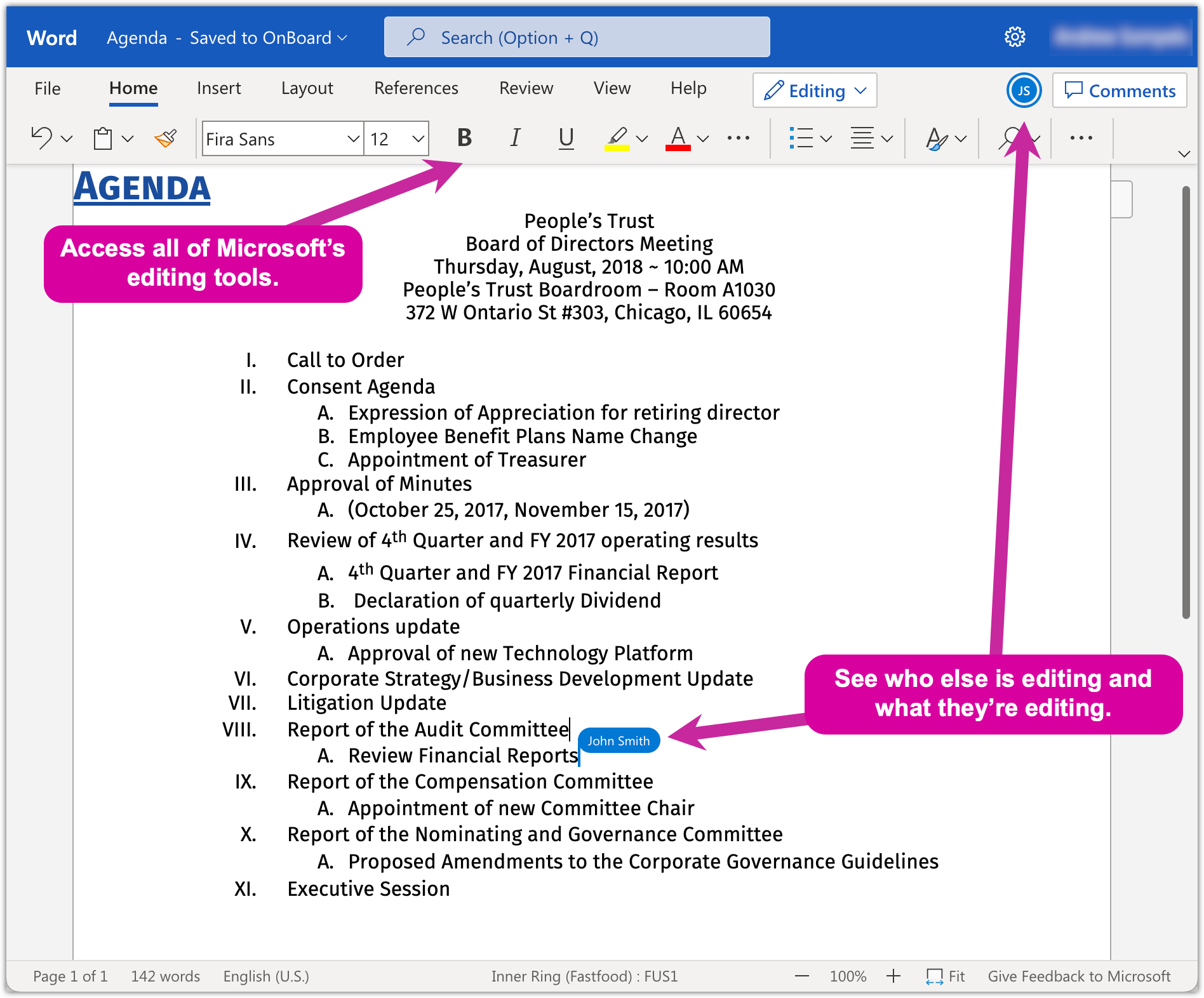Expand the Styles dropdown arrow
This screenshot has width=1204, height=998.
click(961, 138)
